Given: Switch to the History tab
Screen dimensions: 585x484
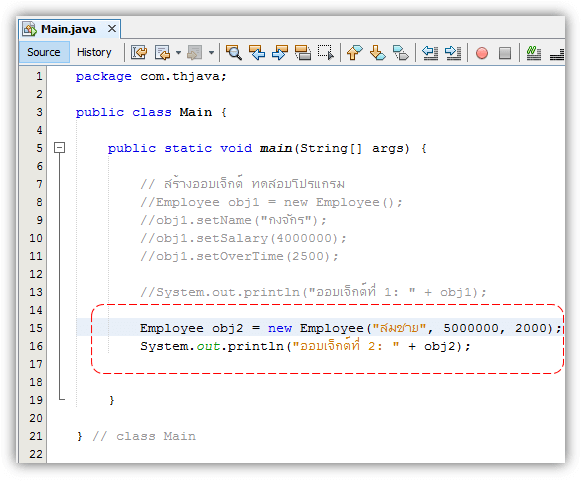Looking at the screenshot, I should pyautogui.click(x=94, y=52).
